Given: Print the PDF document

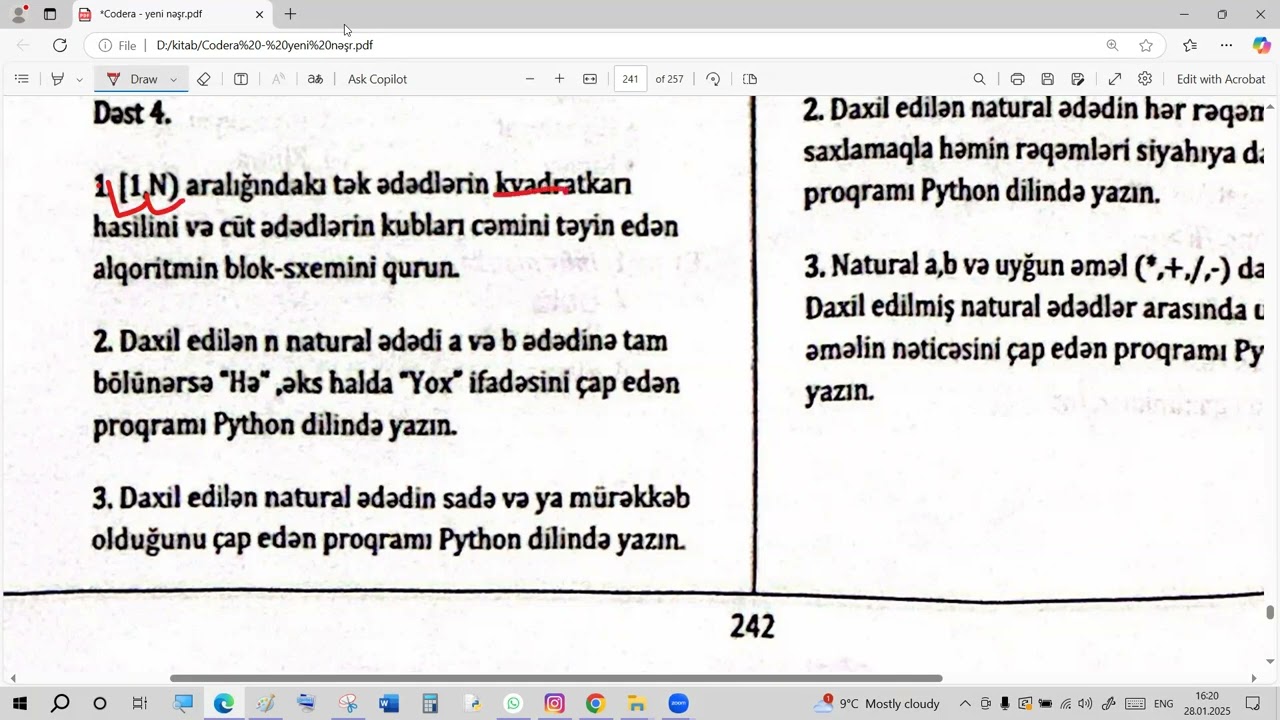Looking at the screenshot, I should point(1017,79).
